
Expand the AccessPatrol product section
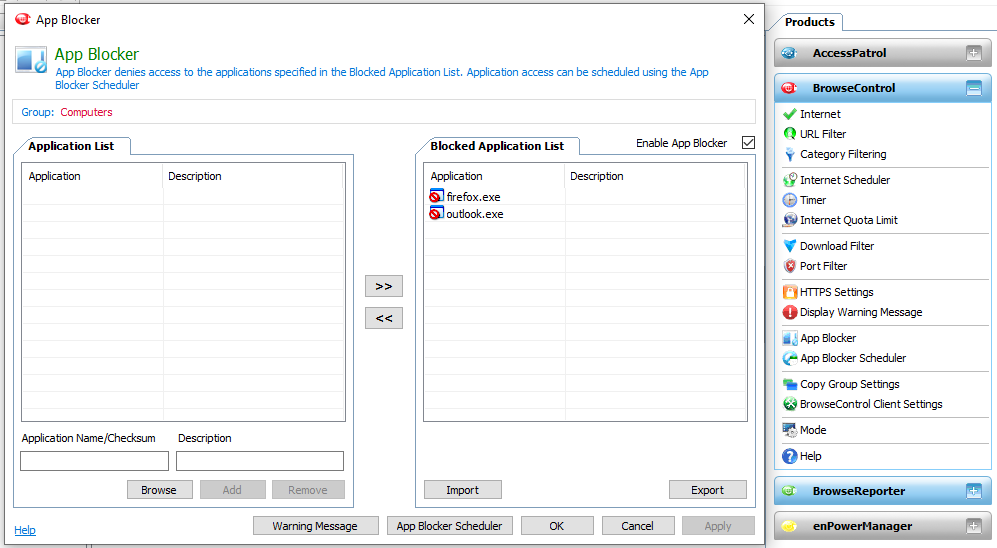(x=973, y=53)
